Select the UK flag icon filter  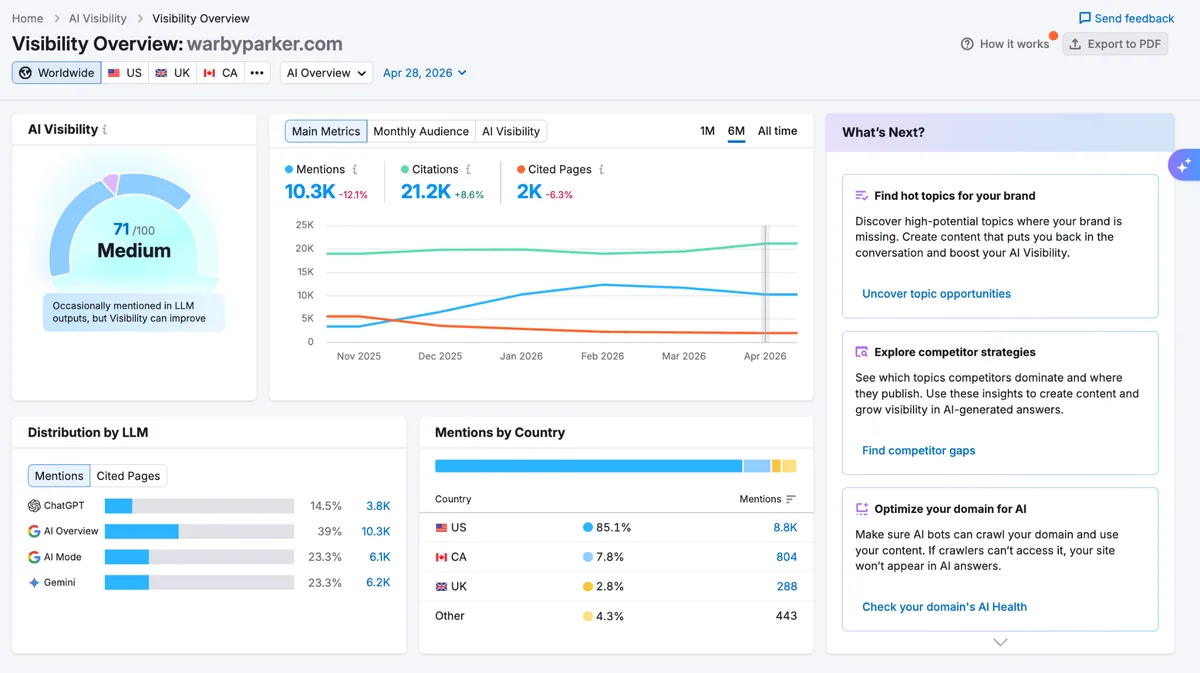coord(162,73)
